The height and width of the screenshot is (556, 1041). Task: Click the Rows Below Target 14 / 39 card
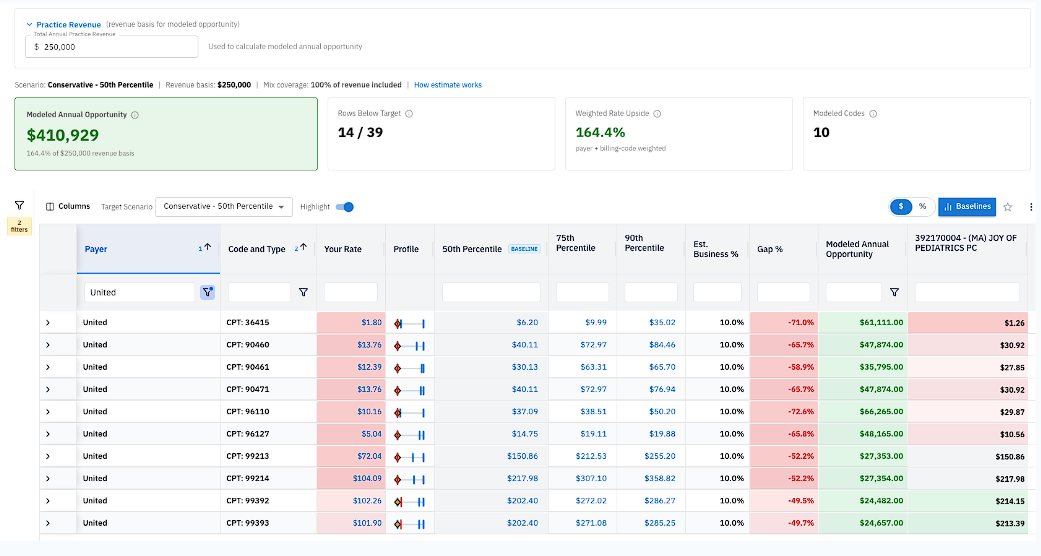(x=441, y=134)
